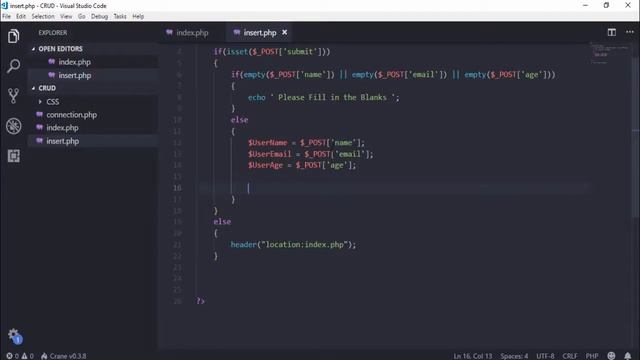640x360 pixels.
Task: Click the closing ?> PHP tag
Action: pos(200,301)
